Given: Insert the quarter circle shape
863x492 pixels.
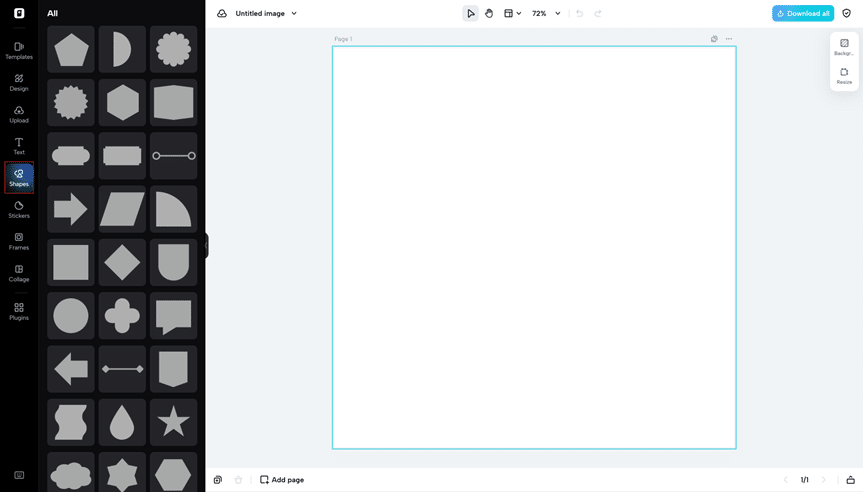Looking at the screenshot, I should pos(173,209).
